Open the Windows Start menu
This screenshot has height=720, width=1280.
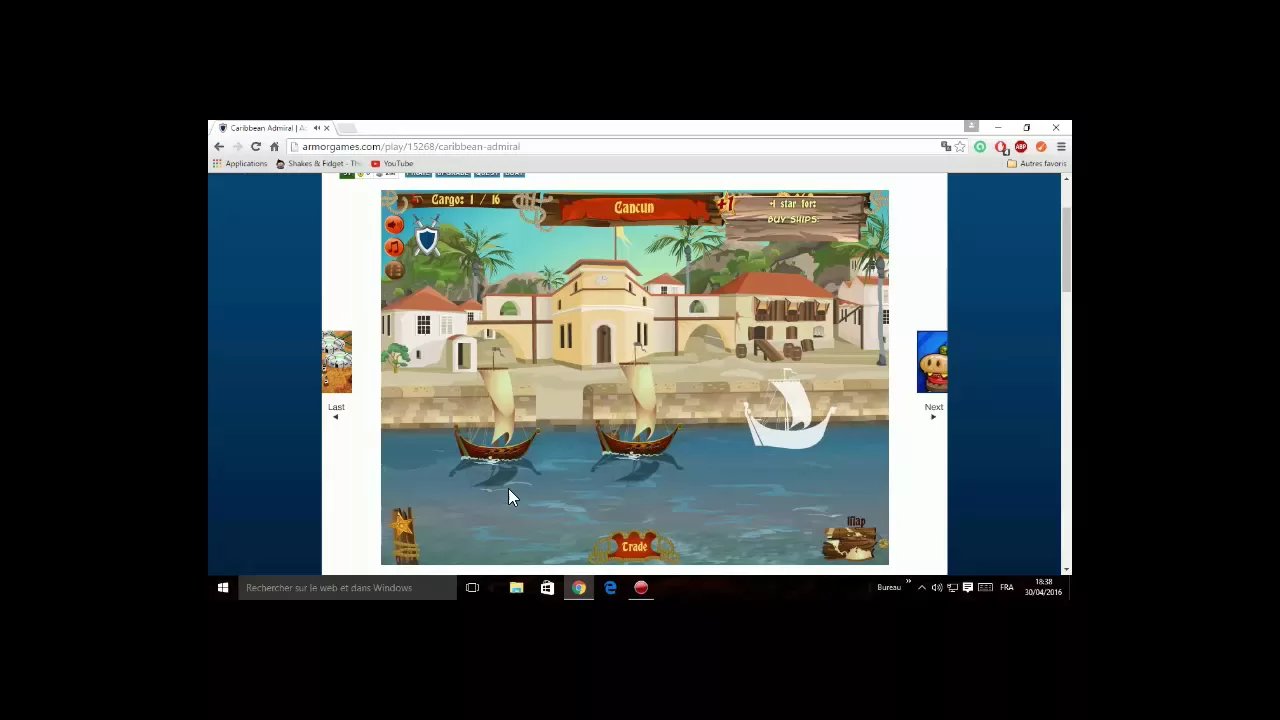click(223, 588)
